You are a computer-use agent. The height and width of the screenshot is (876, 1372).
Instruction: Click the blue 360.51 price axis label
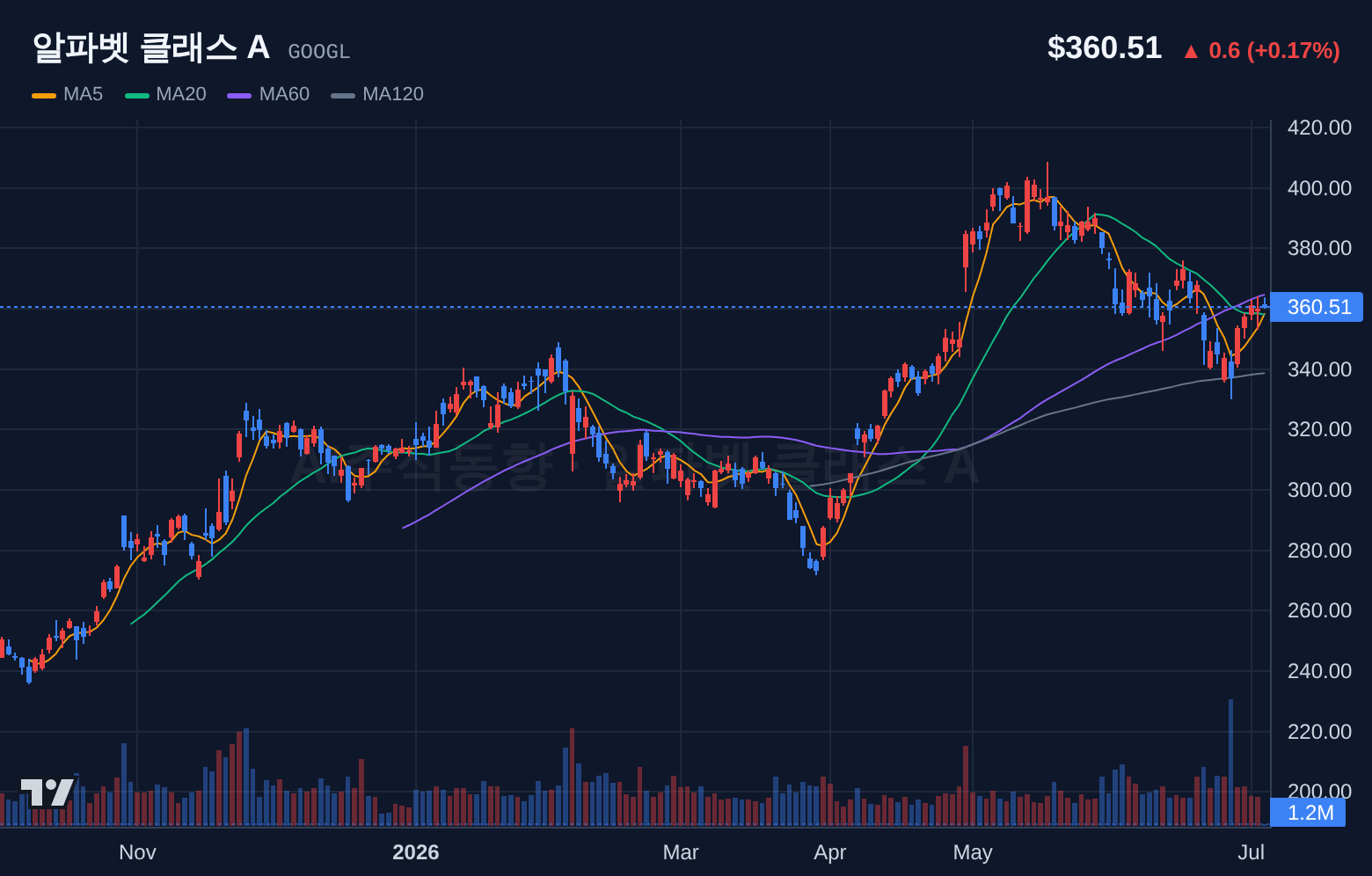(1317, 307)
